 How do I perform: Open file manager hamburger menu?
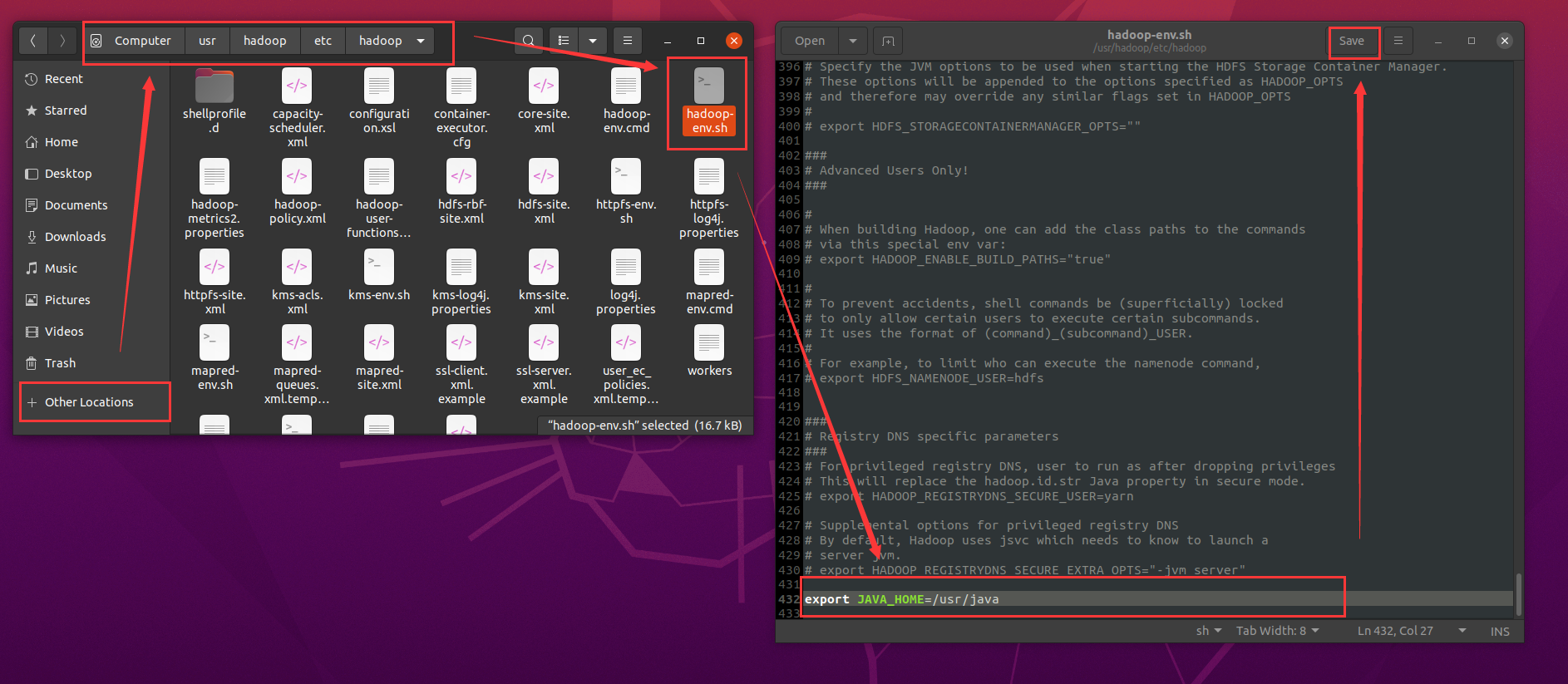(628, 41)
